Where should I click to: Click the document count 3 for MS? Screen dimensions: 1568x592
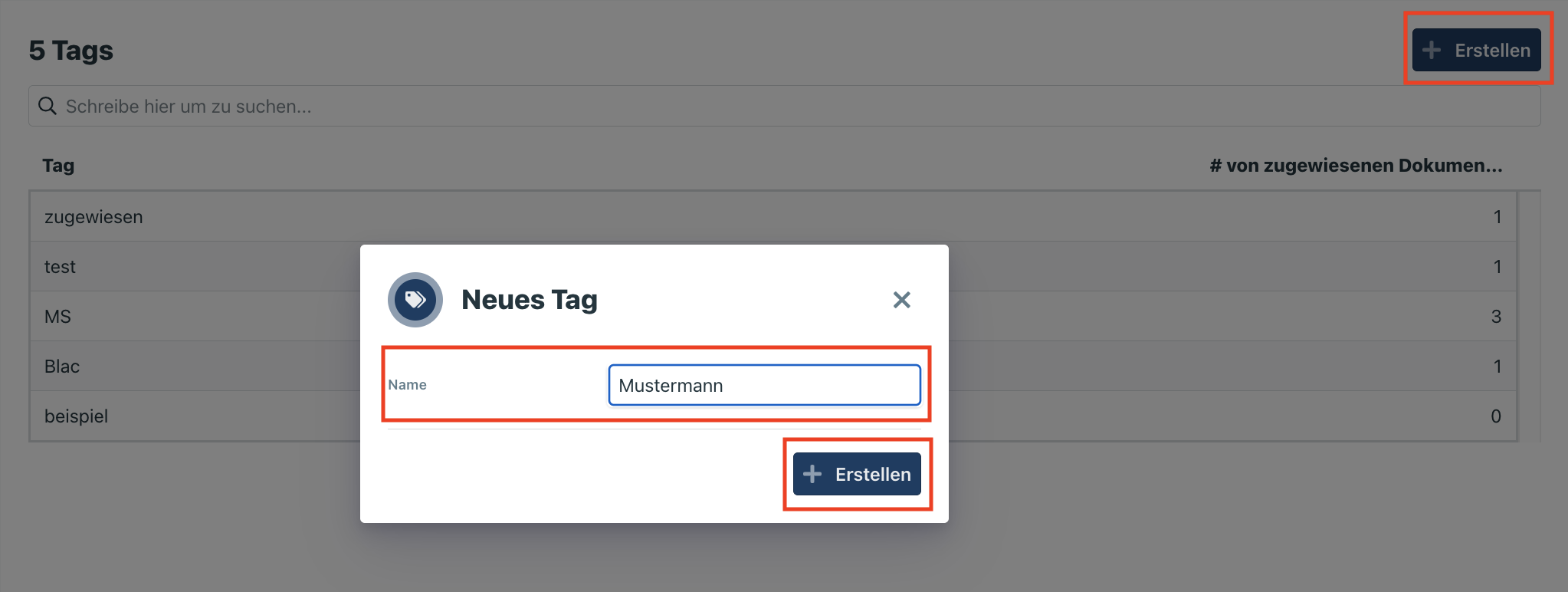(x=1496, y=317)
